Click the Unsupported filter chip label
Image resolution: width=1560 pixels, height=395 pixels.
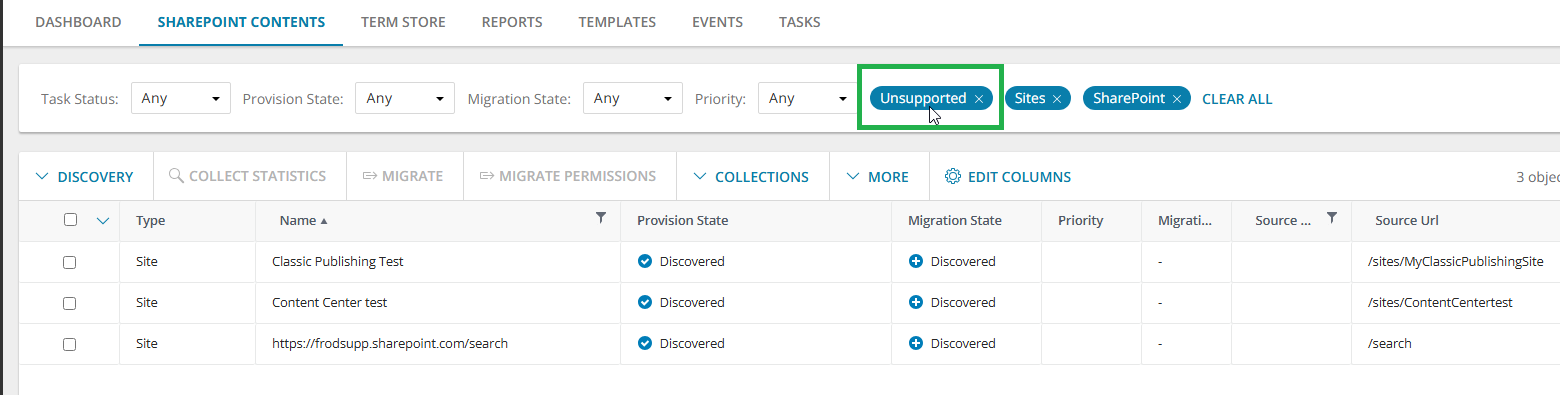(x=923, y=99)
